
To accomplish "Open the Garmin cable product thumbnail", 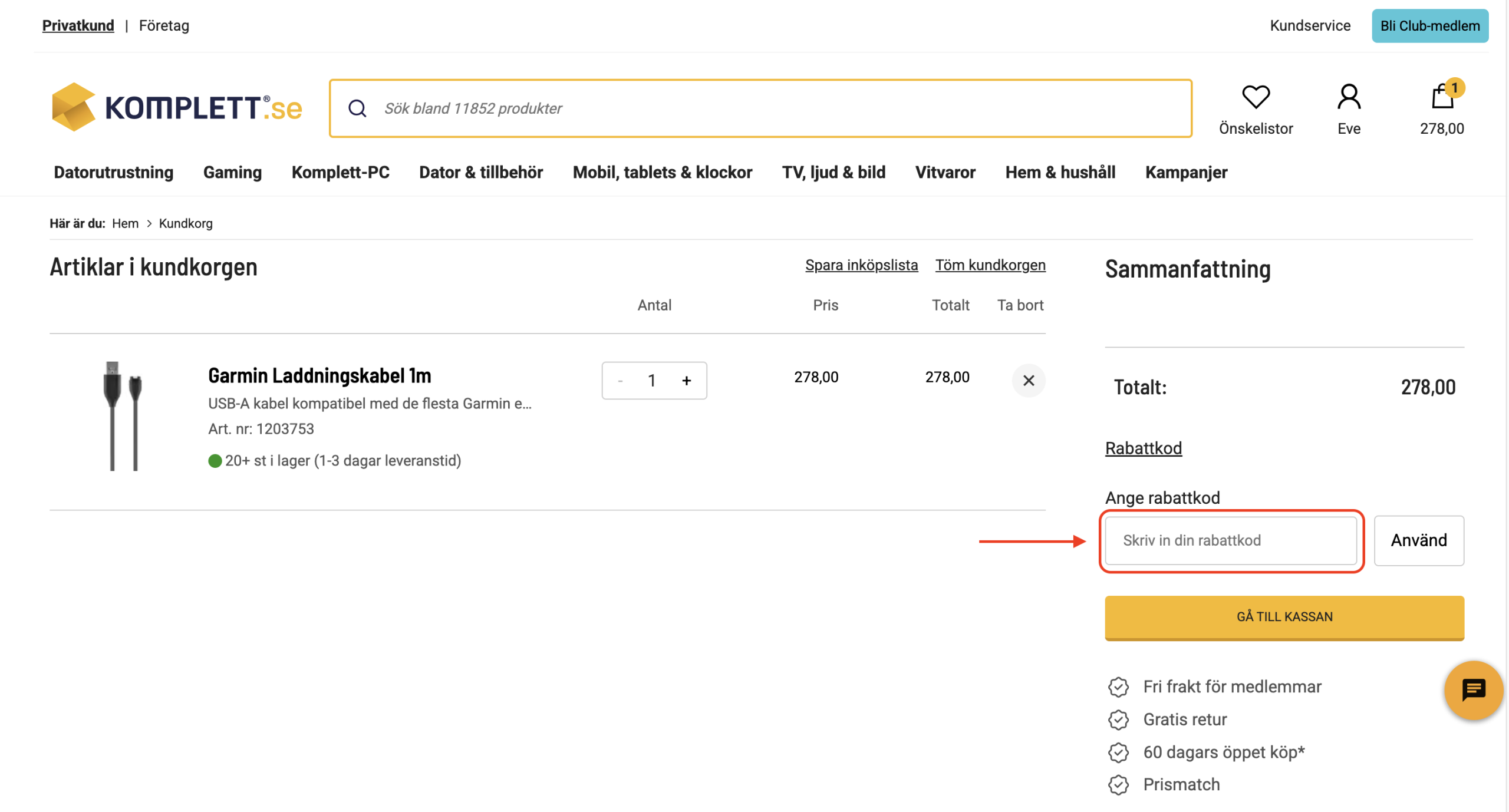I will tap(123, 416).
